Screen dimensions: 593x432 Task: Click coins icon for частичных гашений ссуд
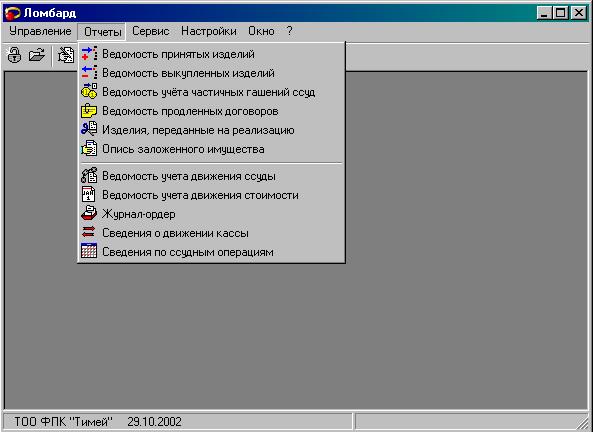tap(89, 92)
